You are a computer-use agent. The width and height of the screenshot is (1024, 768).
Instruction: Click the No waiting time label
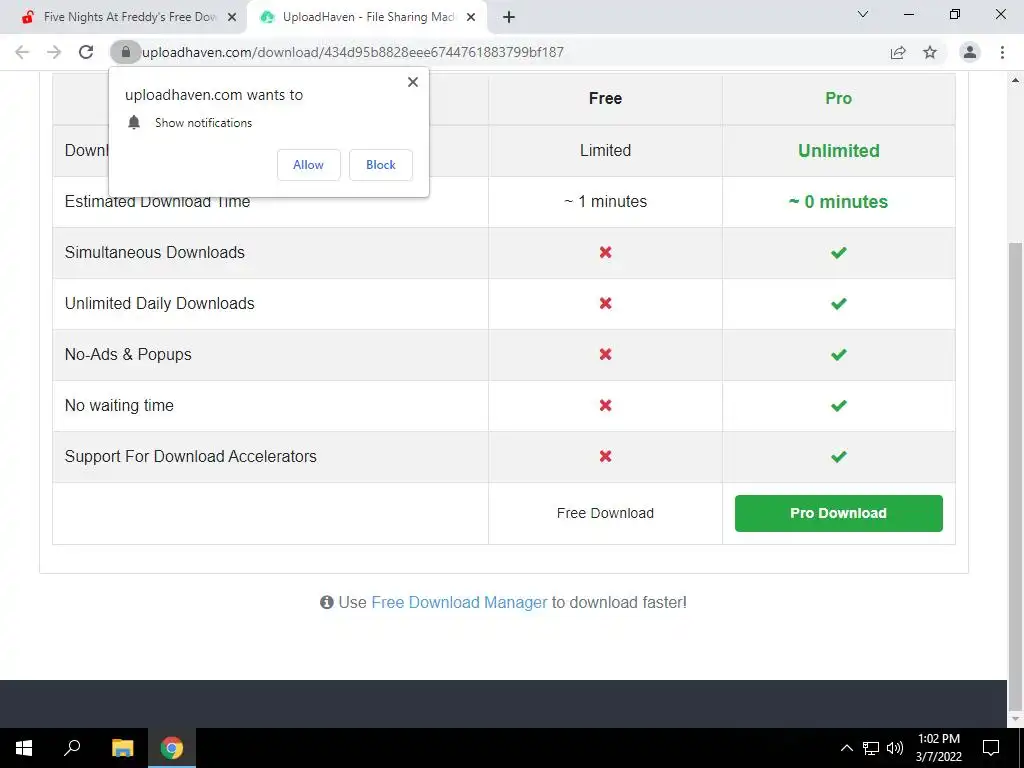click(x=119, y=405)
